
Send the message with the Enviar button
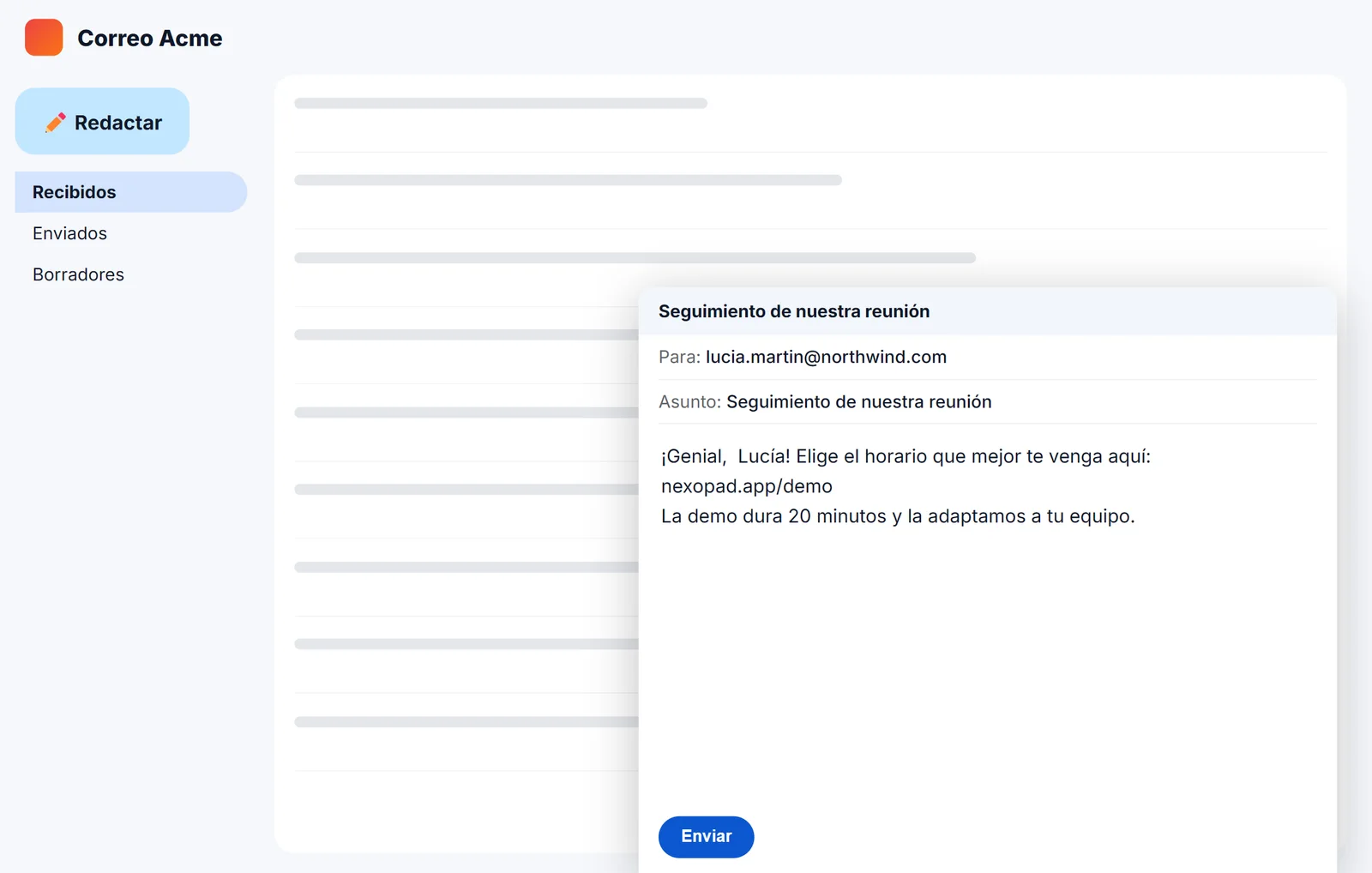706,837
